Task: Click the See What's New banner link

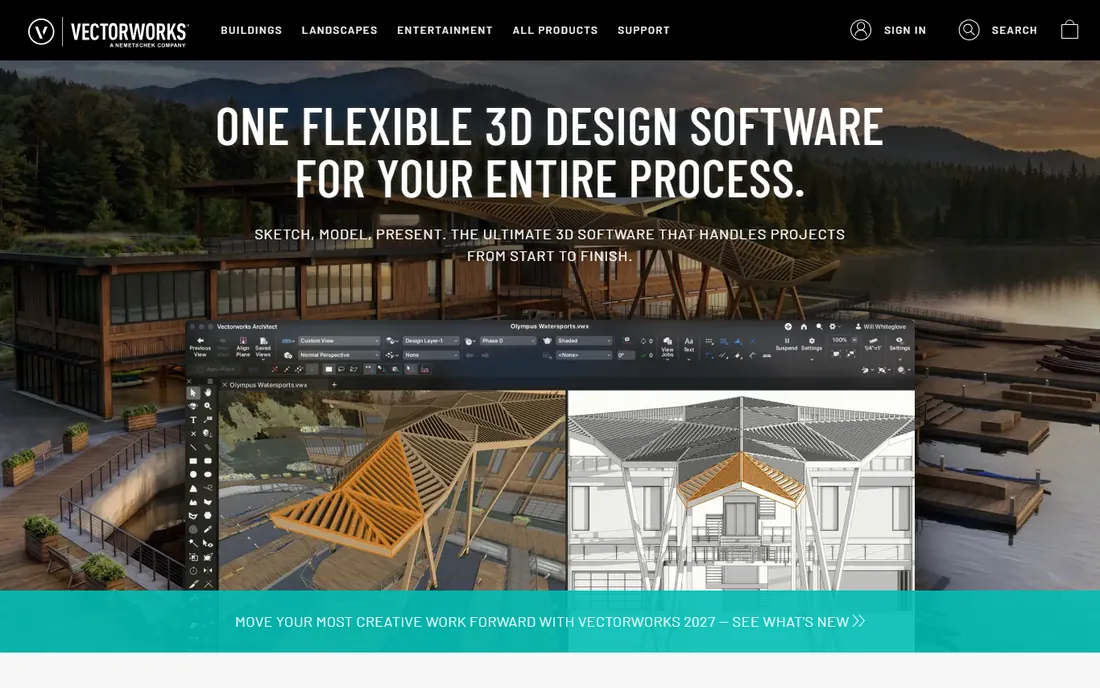Action: (x=550, y=621)
